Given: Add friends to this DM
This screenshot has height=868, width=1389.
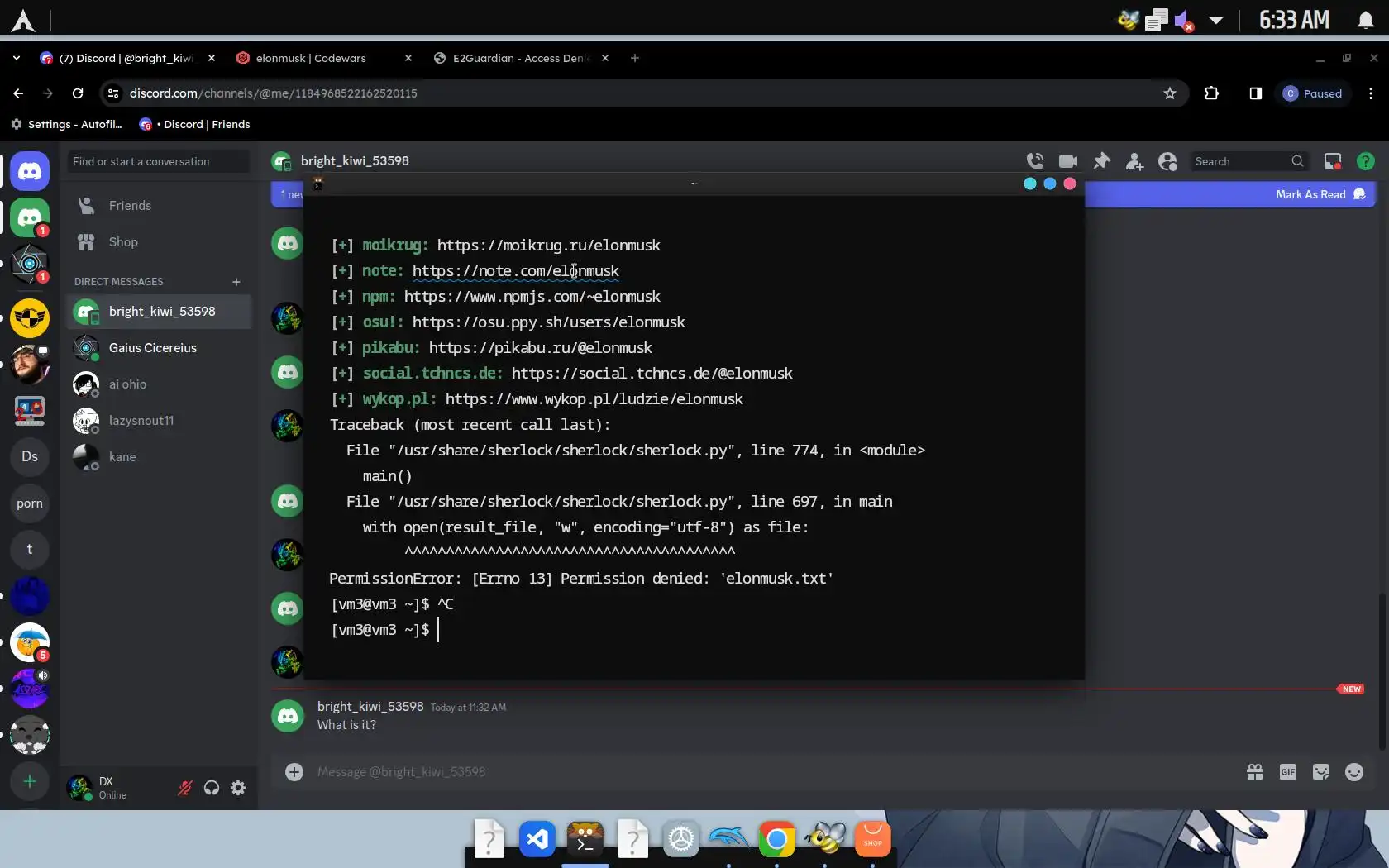Looking at the screenshot, I should [1134, 161].
